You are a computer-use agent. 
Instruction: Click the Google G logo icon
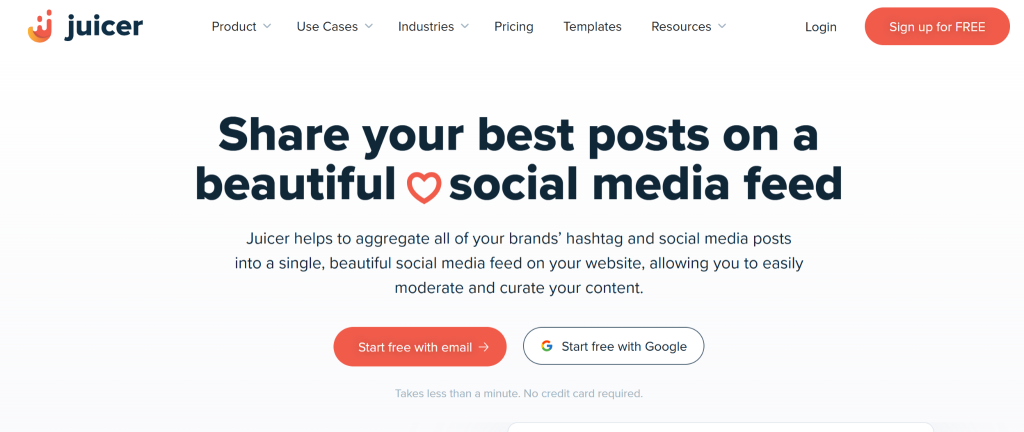547,347
